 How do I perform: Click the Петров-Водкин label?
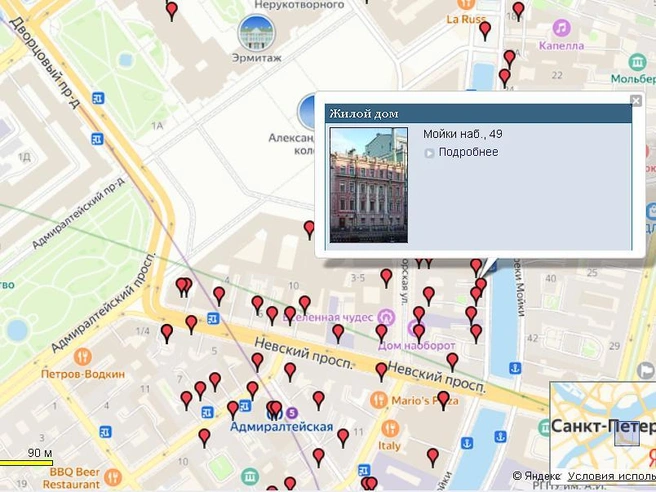(83, 374)
